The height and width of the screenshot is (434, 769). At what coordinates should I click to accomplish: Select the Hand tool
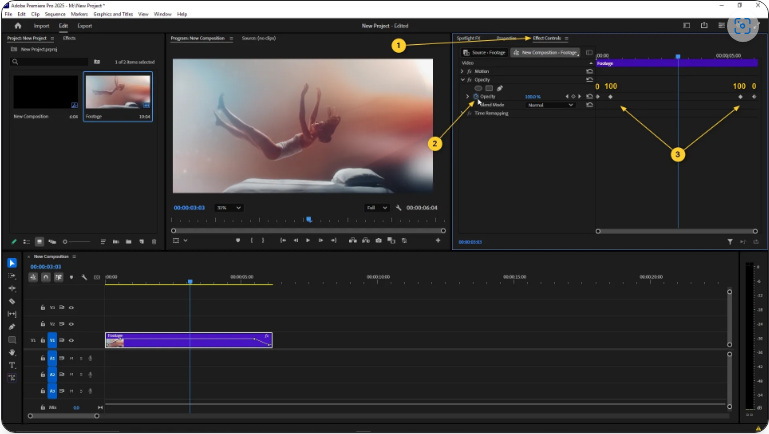(x=12, y=352)
